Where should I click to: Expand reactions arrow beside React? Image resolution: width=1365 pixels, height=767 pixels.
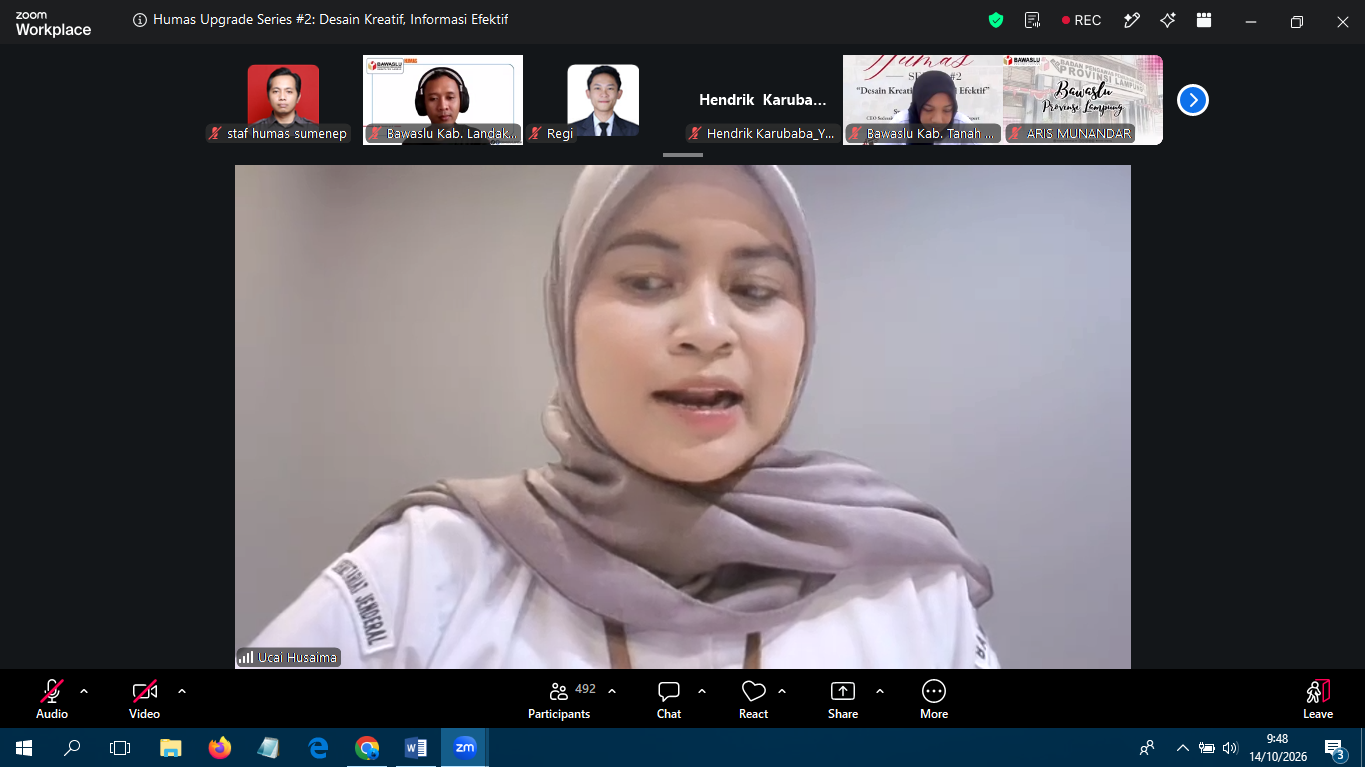click(x=782, y=691)
